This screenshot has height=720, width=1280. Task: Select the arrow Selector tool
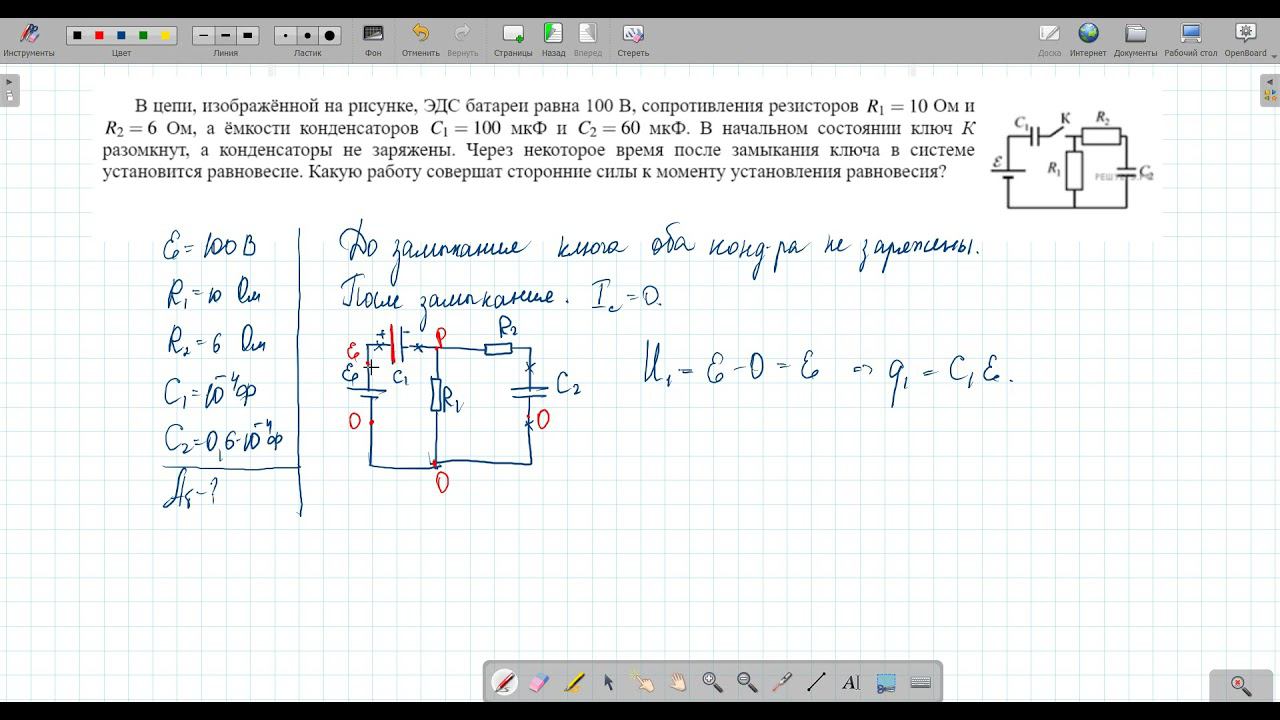608,682
